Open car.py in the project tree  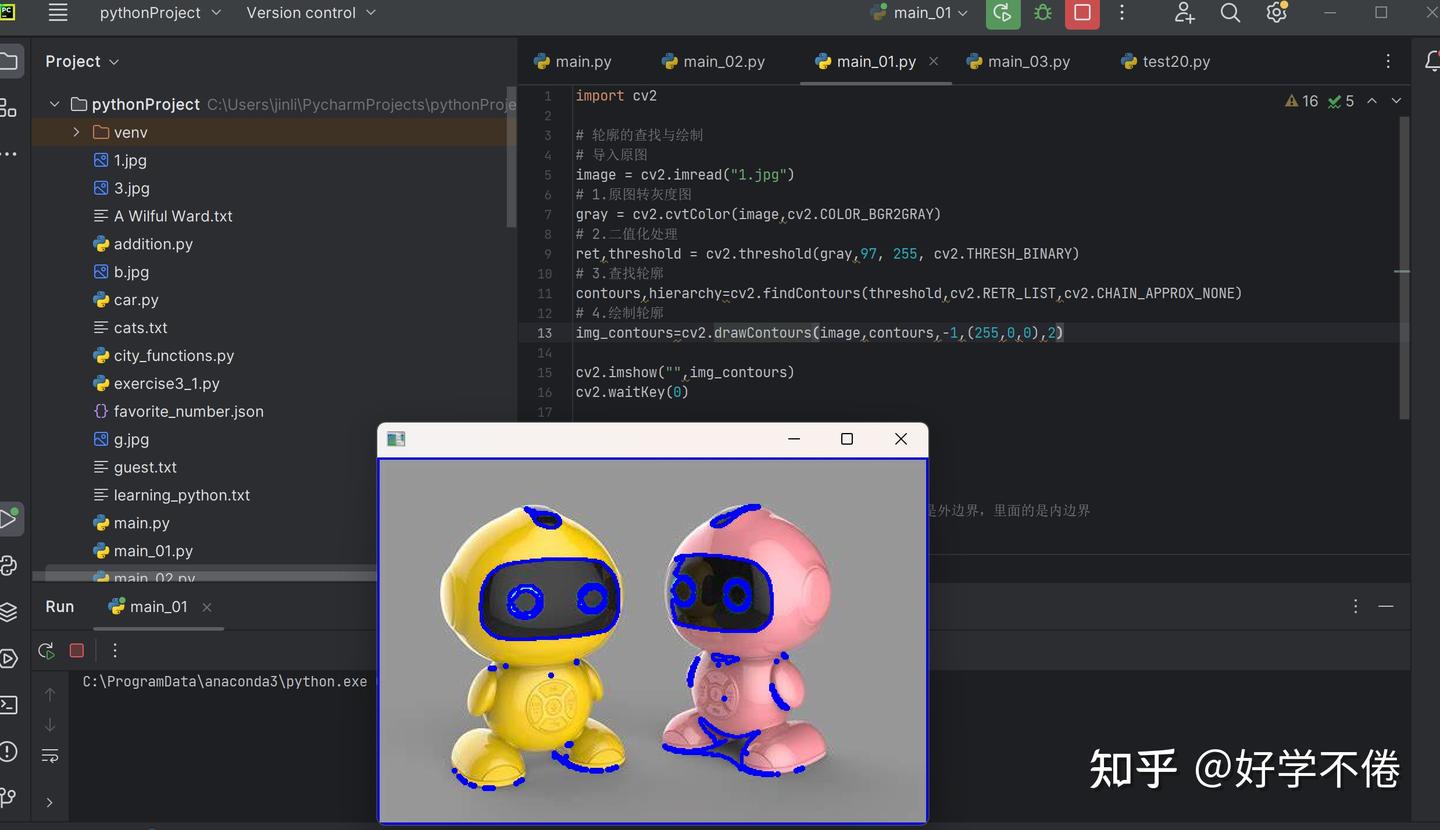(136, 300)
